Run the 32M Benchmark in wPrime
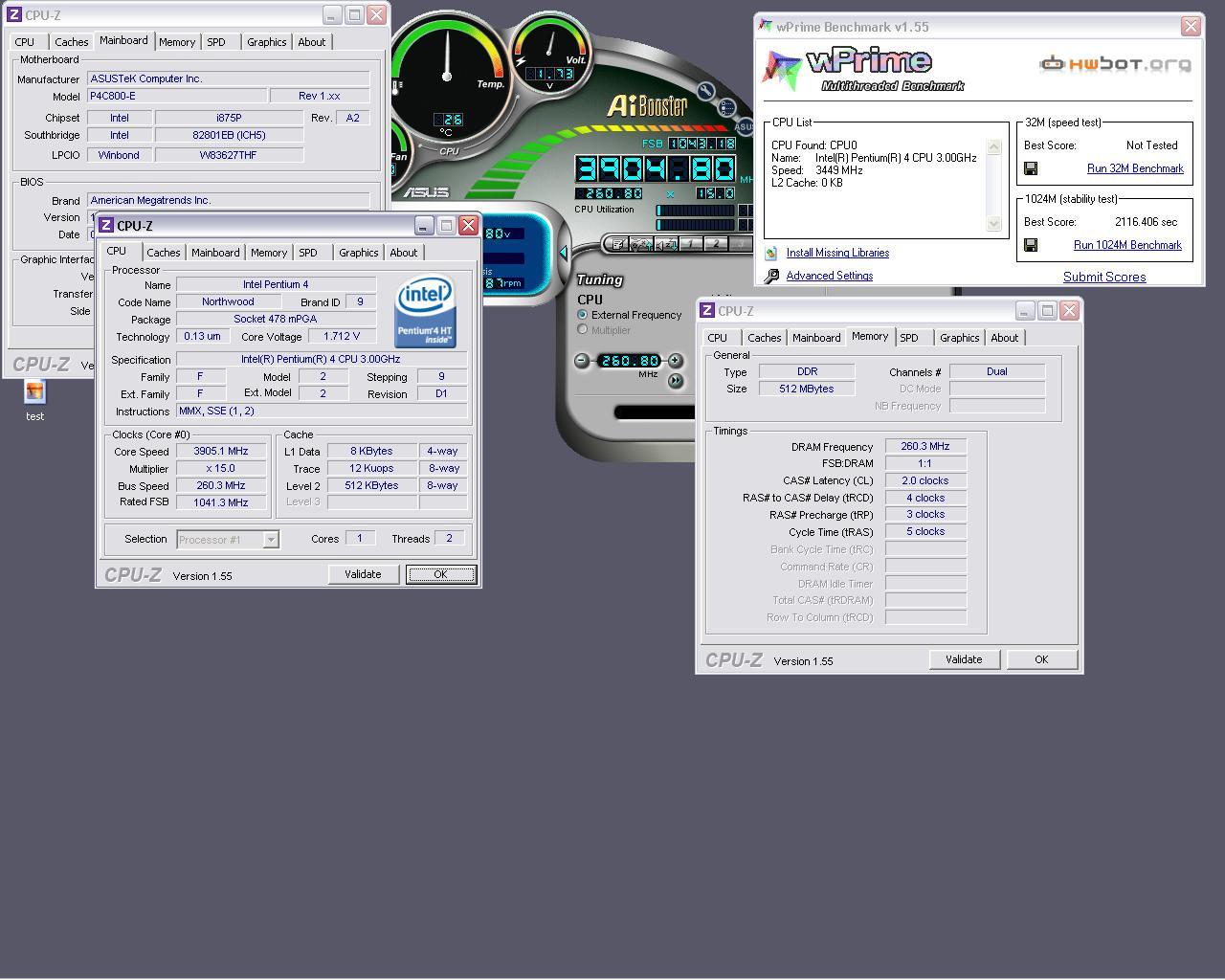Viewport: 1225px width, 980px height. (1135, 168)
